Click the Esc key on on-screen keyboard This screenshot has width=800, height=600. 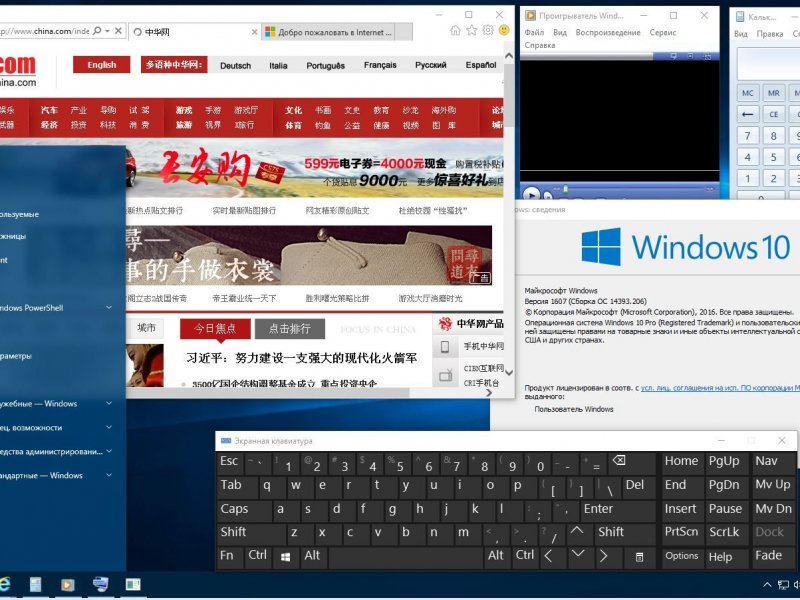pyautogui.click(x=230, y=462)
